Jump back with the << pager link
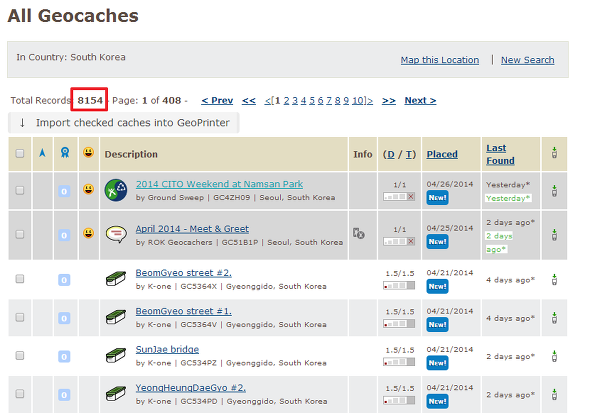This screenshot has height=420, width=590. click(249, 100)
